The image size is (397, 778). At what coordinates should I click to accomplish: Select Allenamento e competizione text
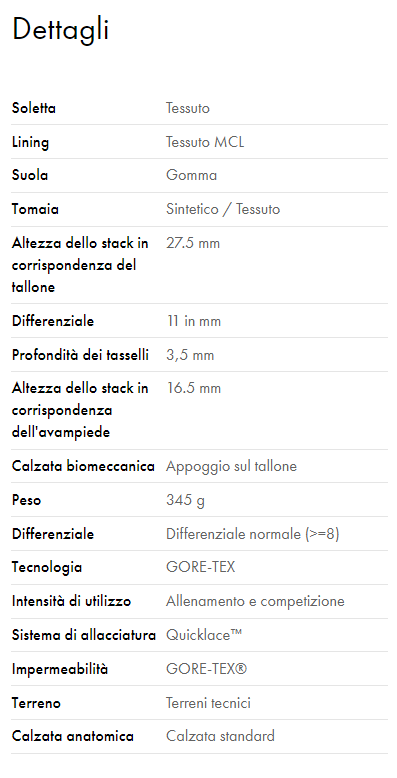255,601
